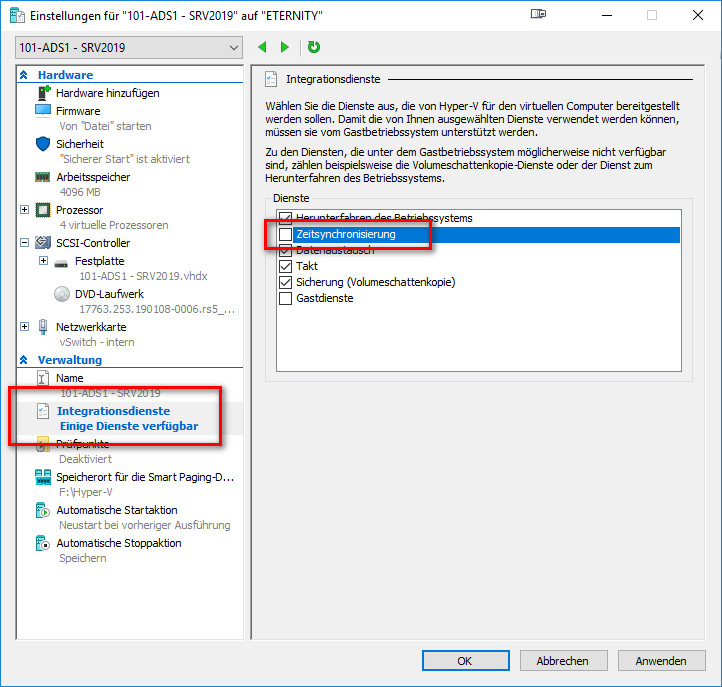Click the green refresh icon
722x687 pixels.
[314, 47]
